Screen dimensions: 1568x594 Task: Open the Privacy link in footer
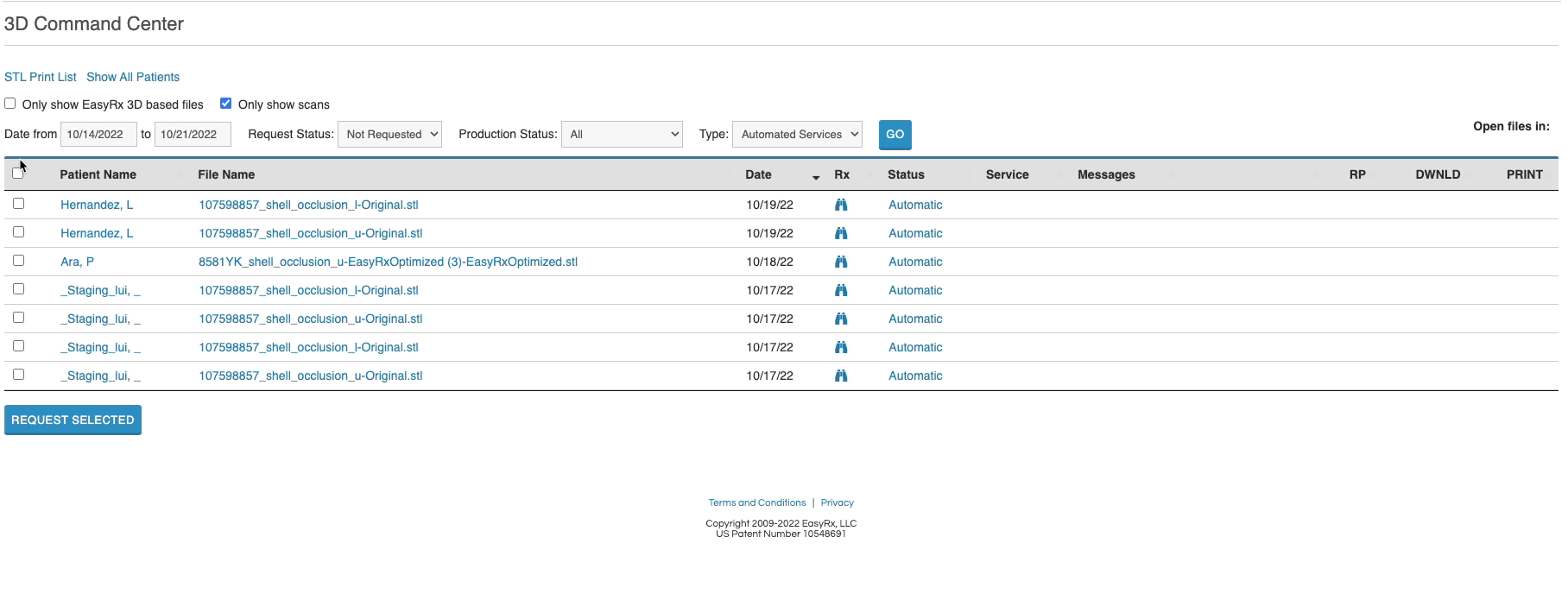point(838,503)
